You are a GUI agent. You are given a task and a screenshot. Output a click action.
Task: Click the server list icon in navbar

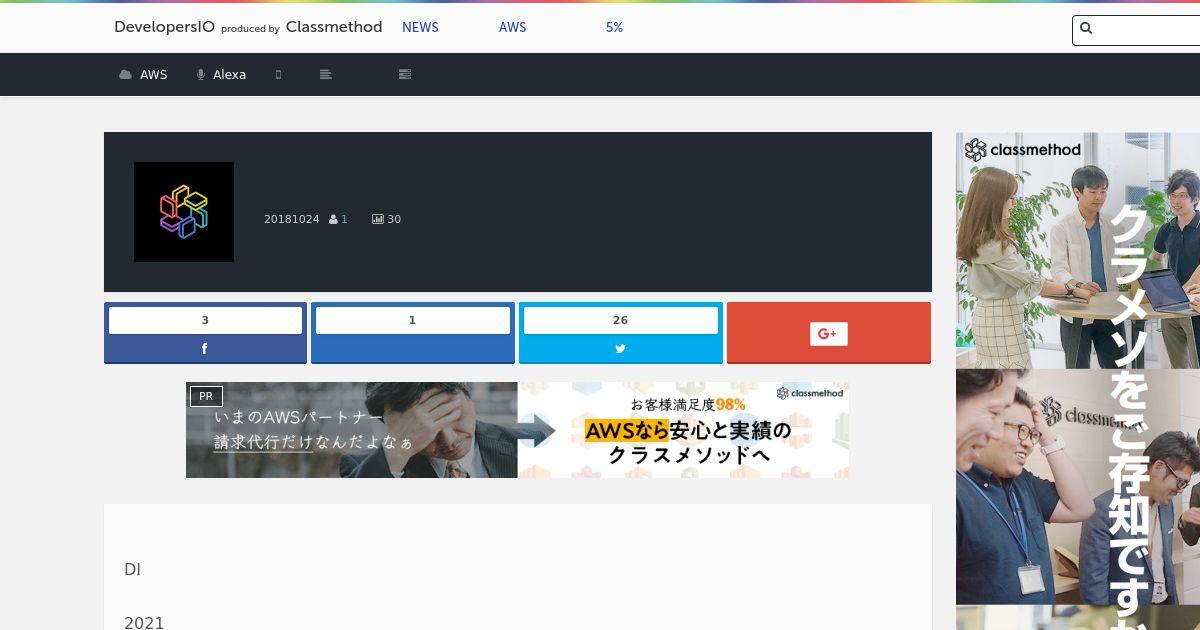click(x=404, y=74)
